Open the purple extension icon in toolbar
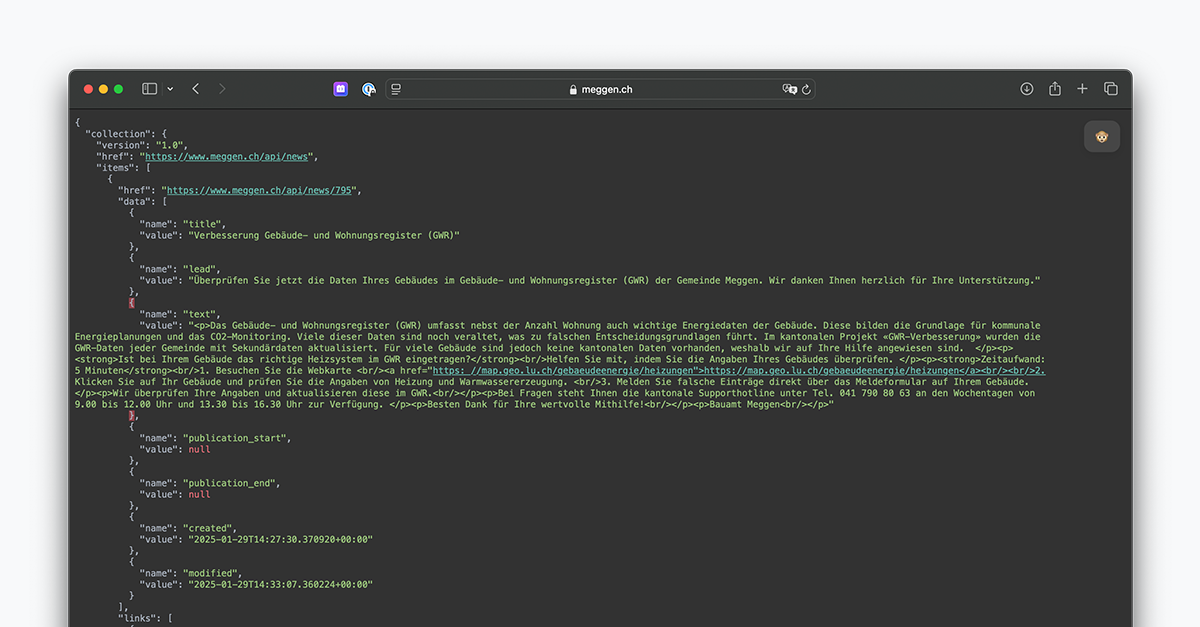The width and height of the screenshot is (1200, 627). [x=341, y=89]
